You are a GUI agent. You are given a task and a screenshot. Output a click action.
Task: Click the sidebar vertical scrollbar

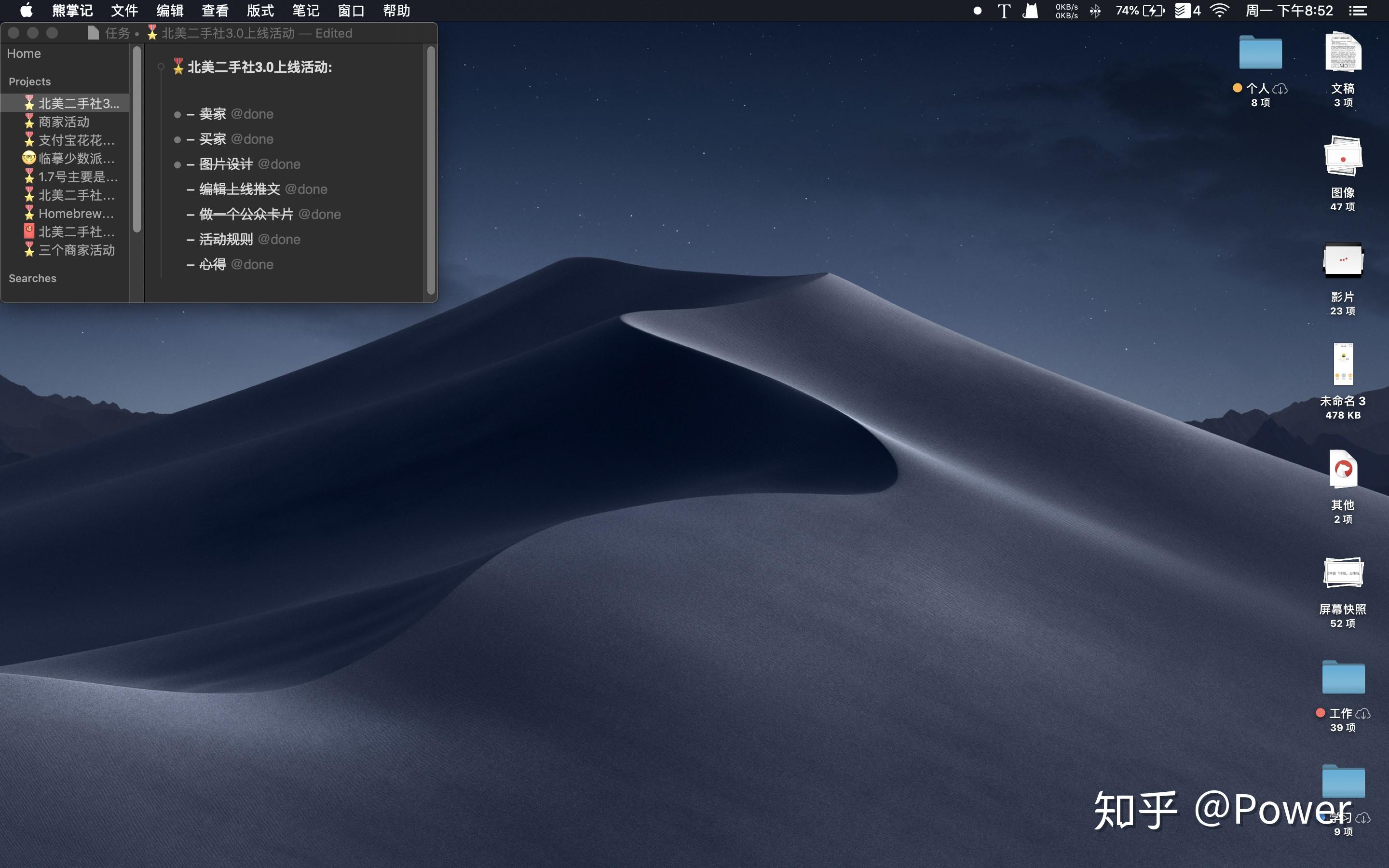point(136,139)
